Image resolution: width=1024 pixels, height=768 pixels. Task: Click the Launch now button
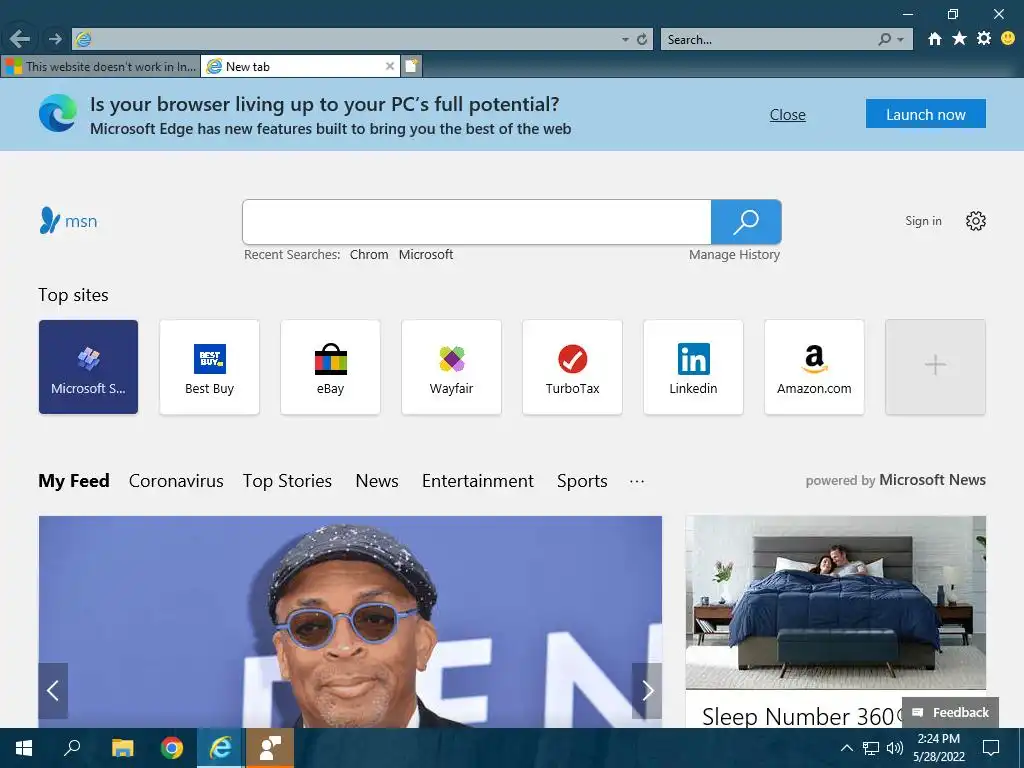tap(925, 114)
